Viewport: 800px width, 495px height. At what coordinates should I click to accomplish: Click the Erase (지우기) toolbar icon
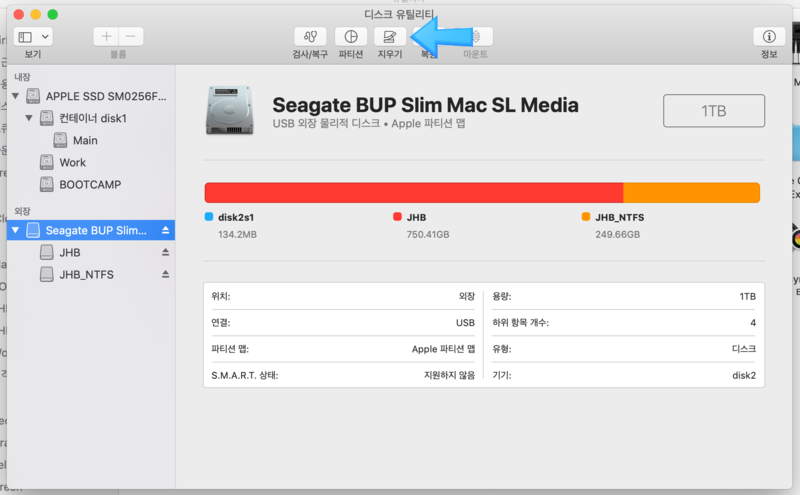pos(390,37)
